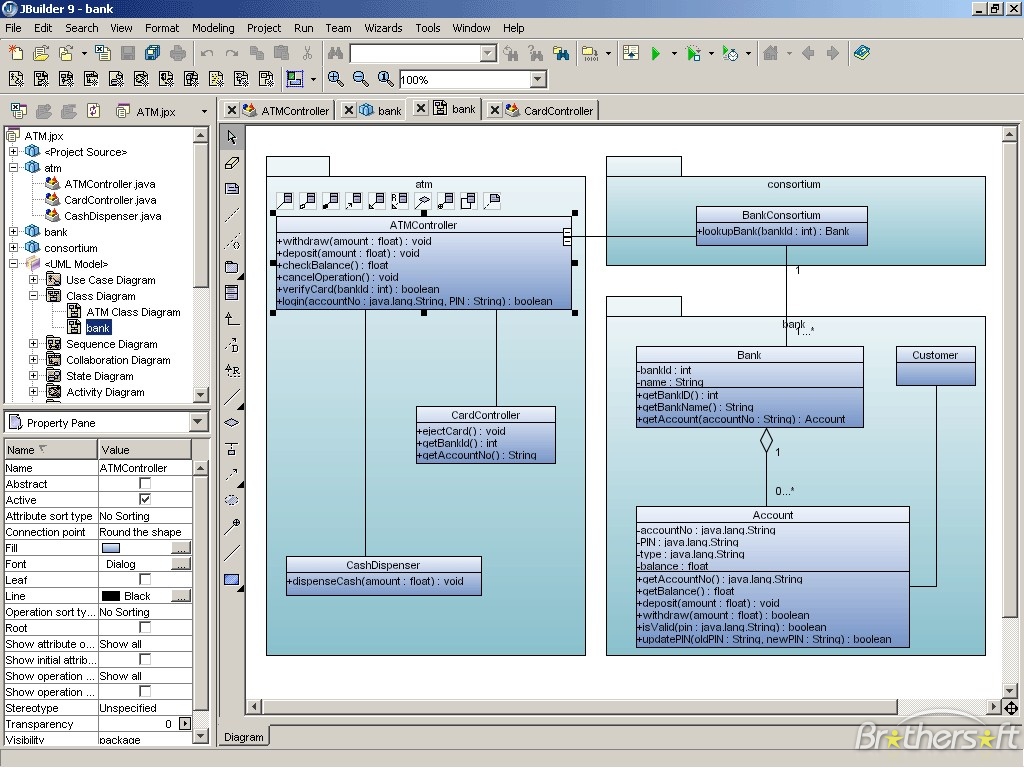Screen dimensions: 1024x768
Task: Click the Find binoculars icon
Action: pos(335,53)
